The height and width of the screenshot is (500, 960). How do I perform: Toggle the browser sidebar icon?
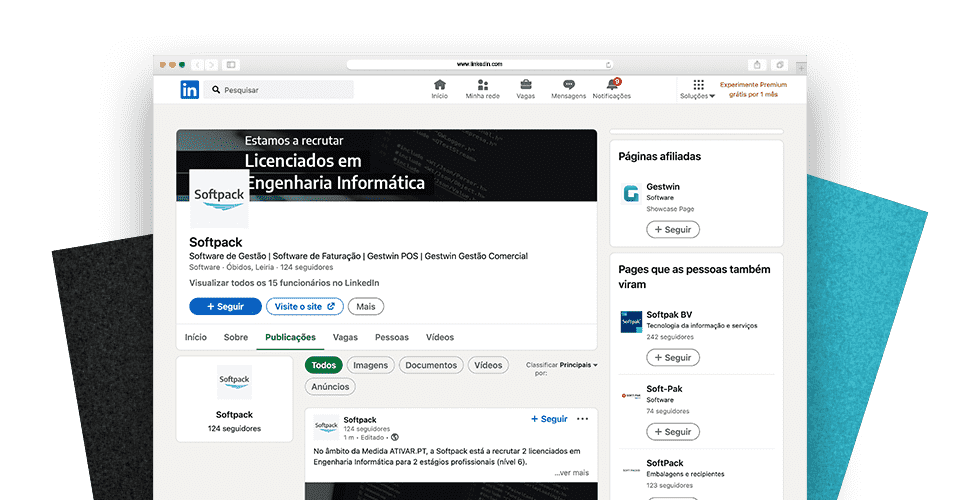(231, 64)
